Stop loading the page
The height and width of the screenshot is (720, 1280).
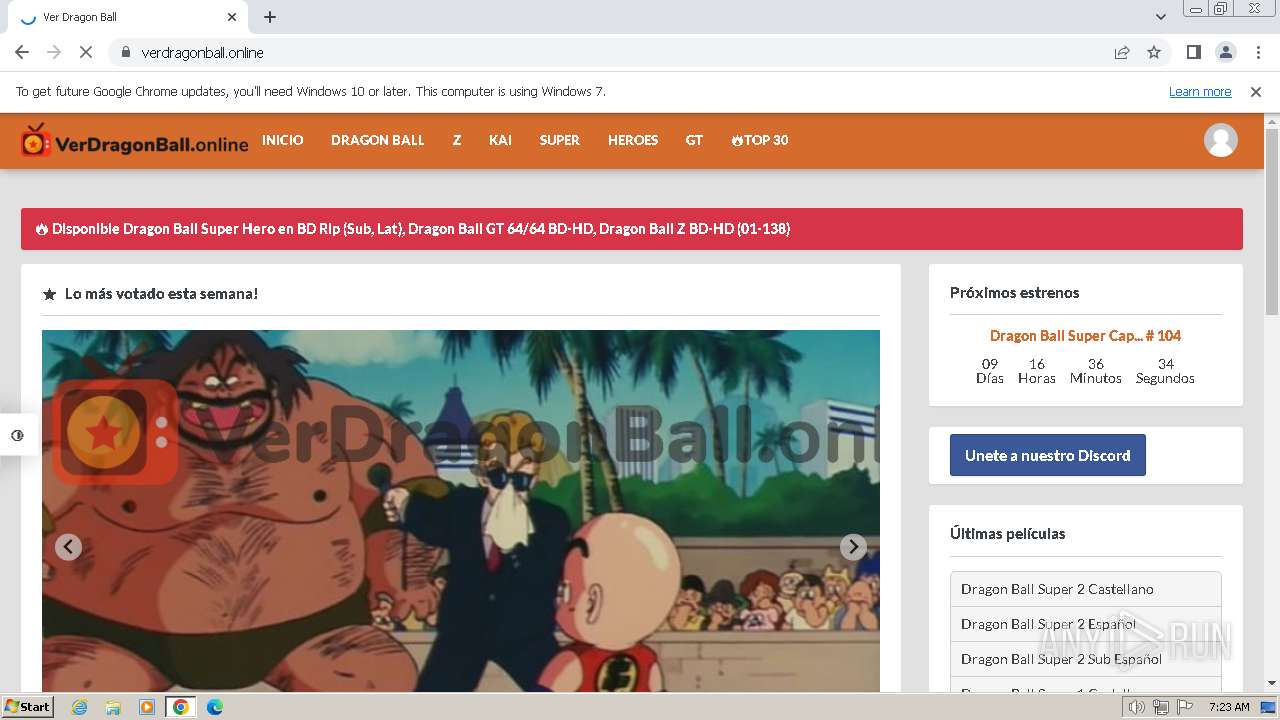[86, 52]
